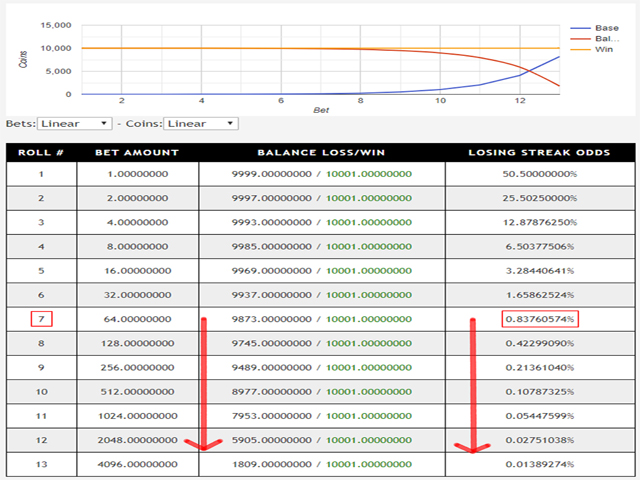Click losing streak odds 0.02751038%
Viewport: 640px width, 480px height.
[x=540, y=440]
